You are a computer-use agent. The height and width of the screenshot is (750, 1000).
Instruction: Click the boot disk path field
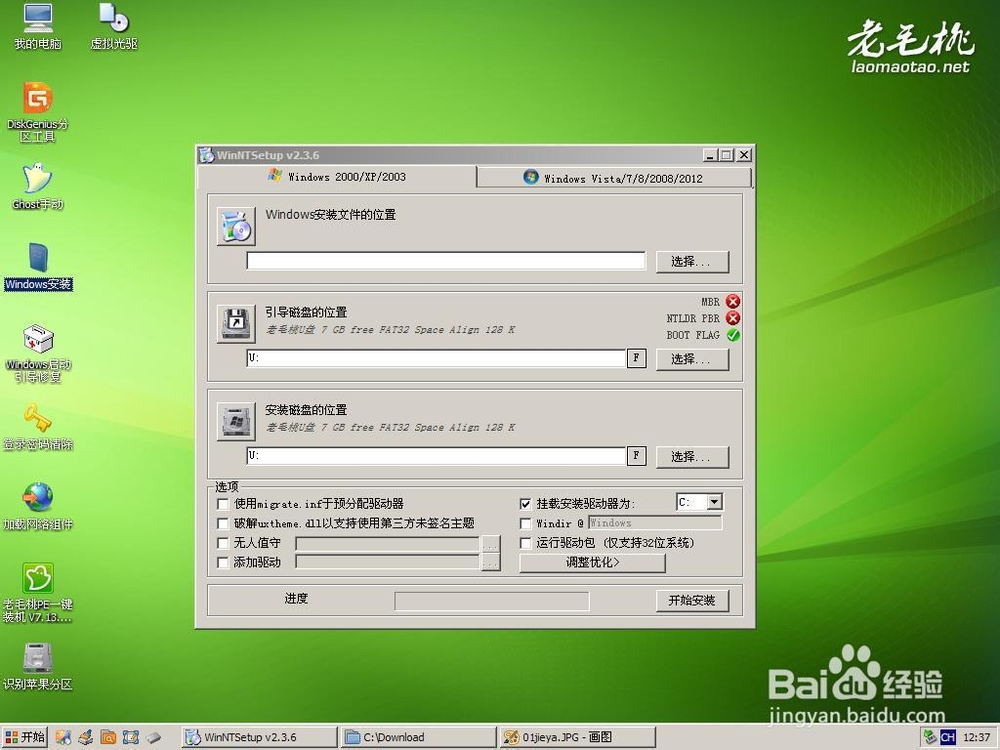tap(436, 358)
